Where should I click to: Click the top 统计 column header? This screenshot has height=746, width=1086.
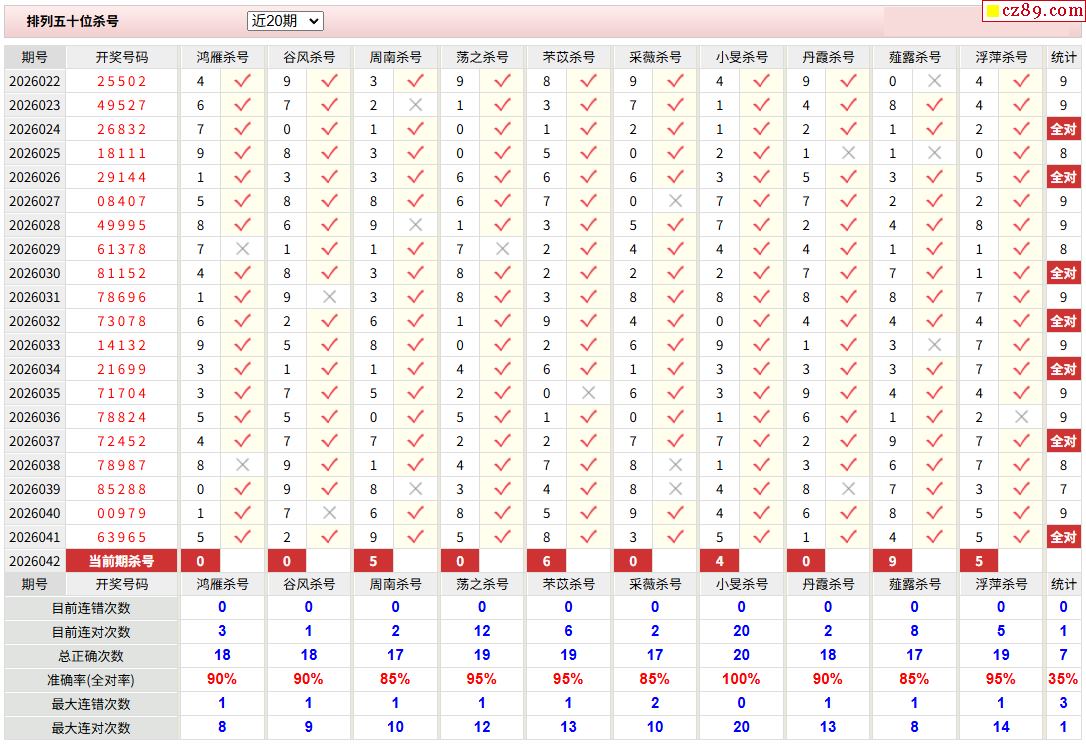(1063, 57)
